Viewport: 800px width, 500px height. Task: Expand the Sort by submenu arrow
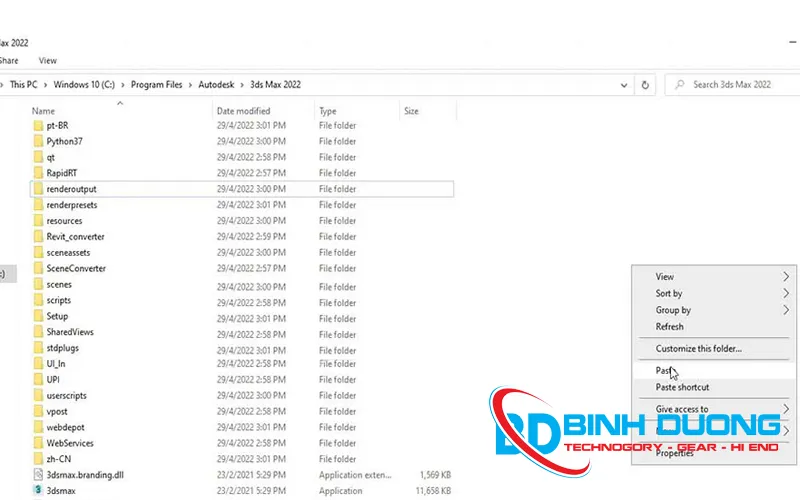[x=786, y=293]
